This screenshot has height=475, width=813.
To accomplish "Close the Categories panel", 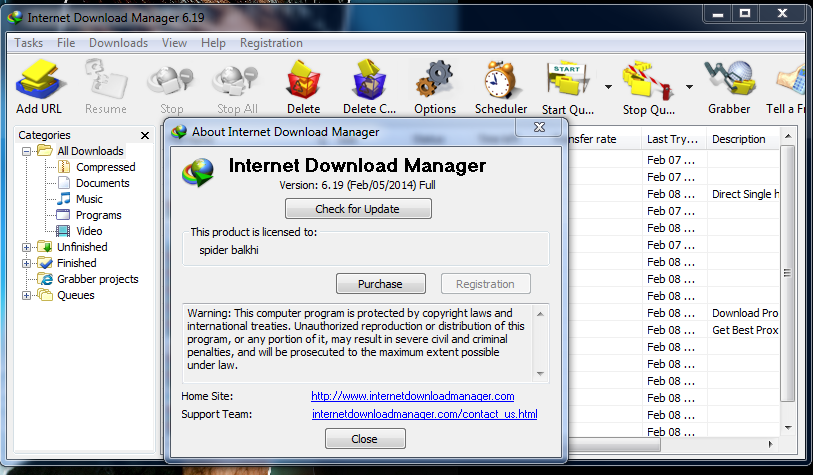I will coord(145,135).
